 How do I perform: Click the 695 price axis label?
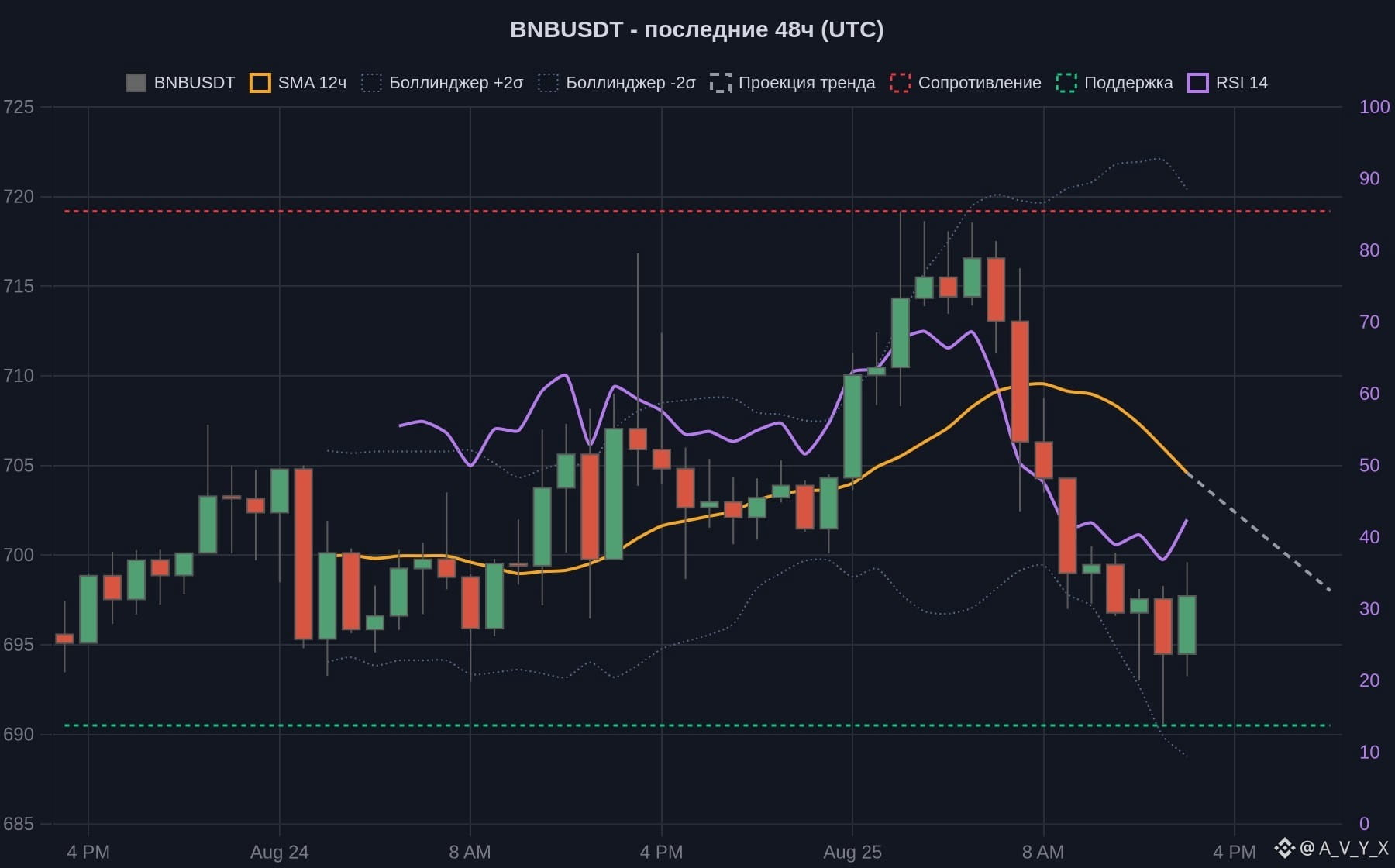point(19,645)
